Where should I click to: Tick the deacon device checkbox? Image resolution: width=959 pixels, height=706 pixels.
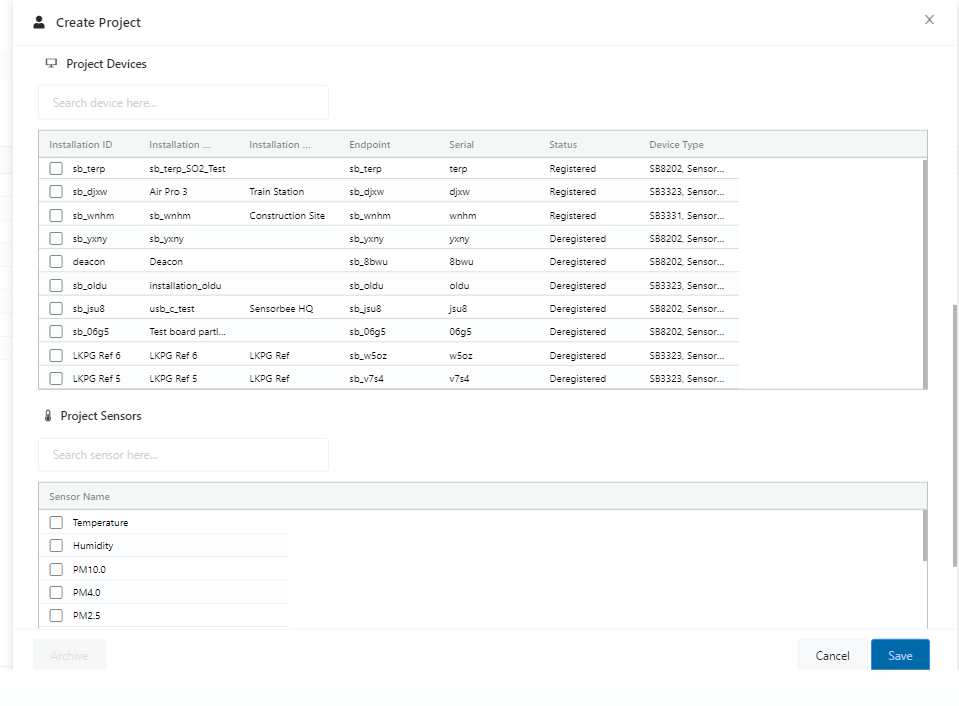pos(56,261)
